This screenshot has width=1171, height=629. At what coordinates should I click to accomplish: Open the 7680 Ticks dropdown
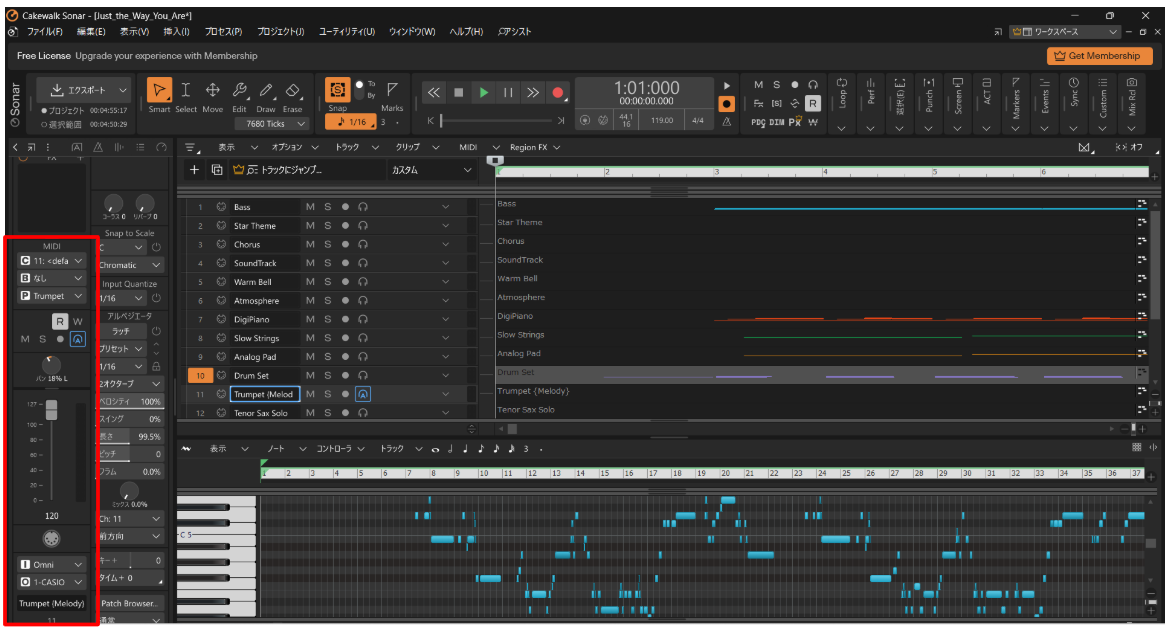(271, 124)
